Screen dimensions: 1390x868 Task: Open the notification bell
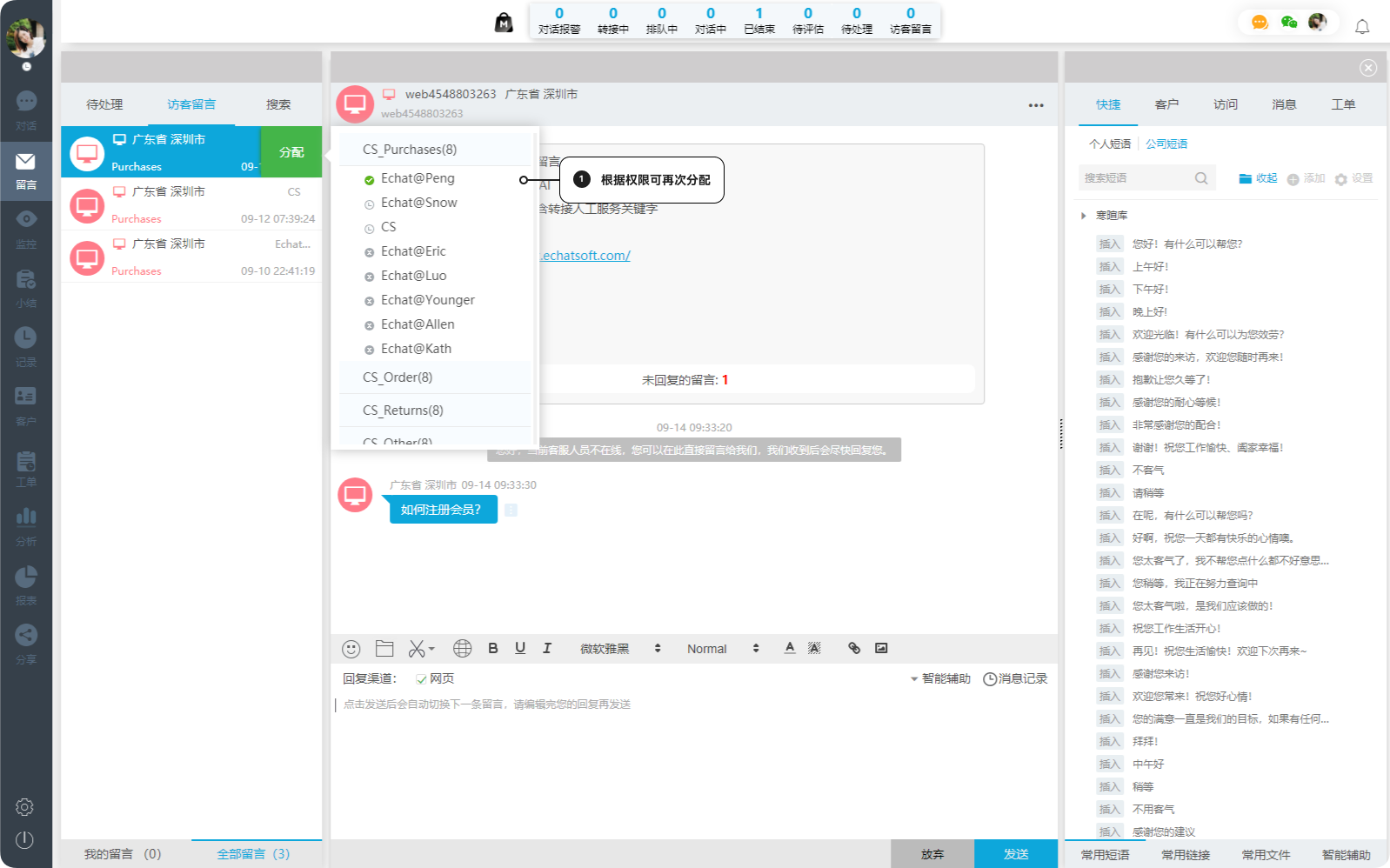click(1362, 26)
